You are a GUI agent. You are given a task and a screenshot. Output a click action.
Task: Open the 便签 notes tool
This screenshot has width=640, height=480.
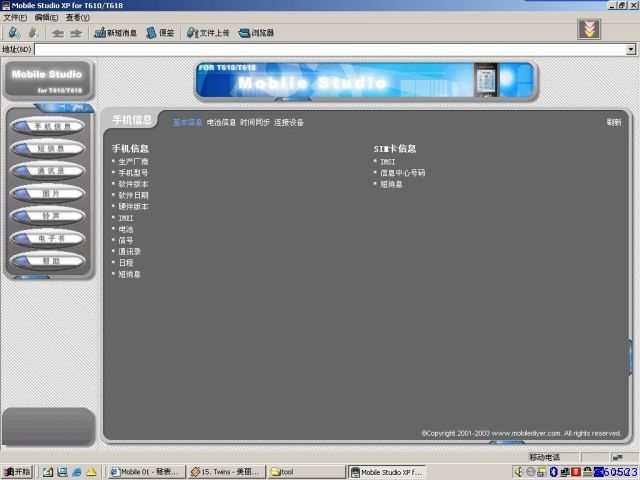(160, 33)
